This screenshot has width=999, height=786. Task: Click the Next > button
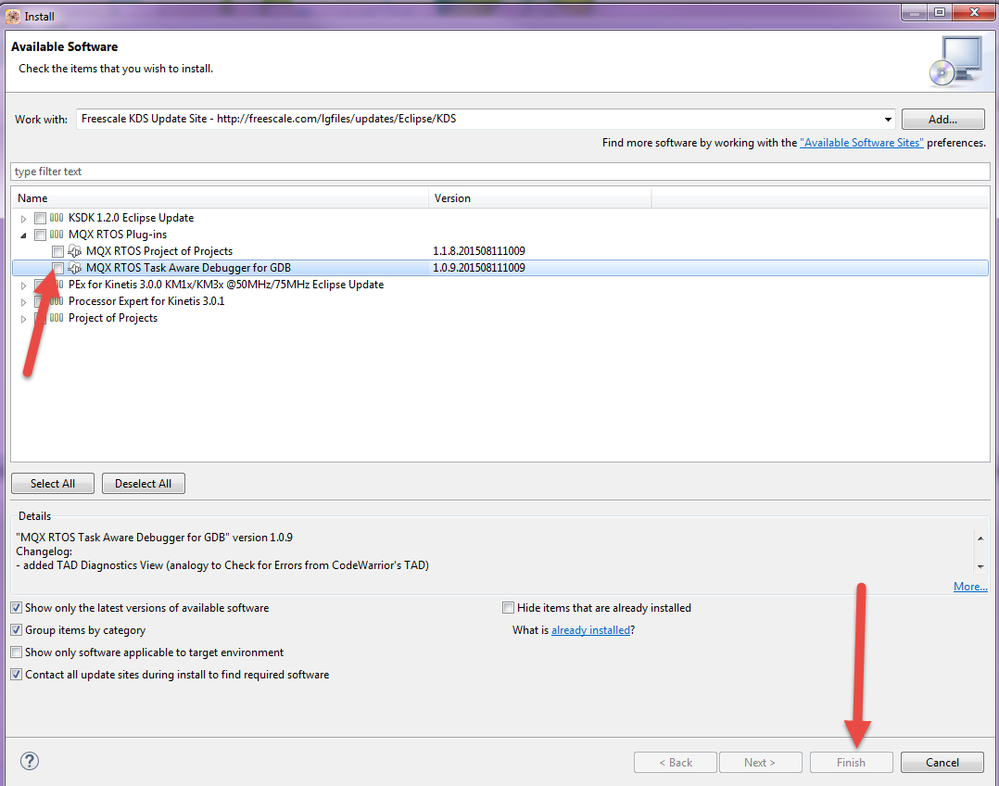pos(760,762)
